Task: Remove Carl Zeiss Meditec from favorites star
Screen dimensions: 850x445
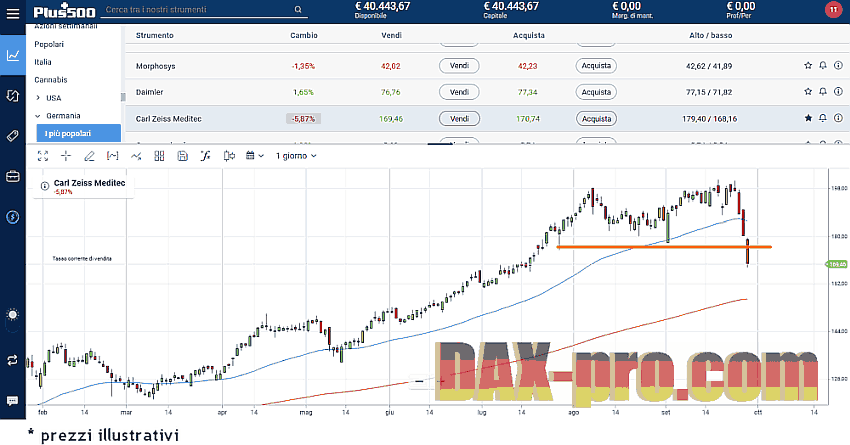Action: [808, 118]
